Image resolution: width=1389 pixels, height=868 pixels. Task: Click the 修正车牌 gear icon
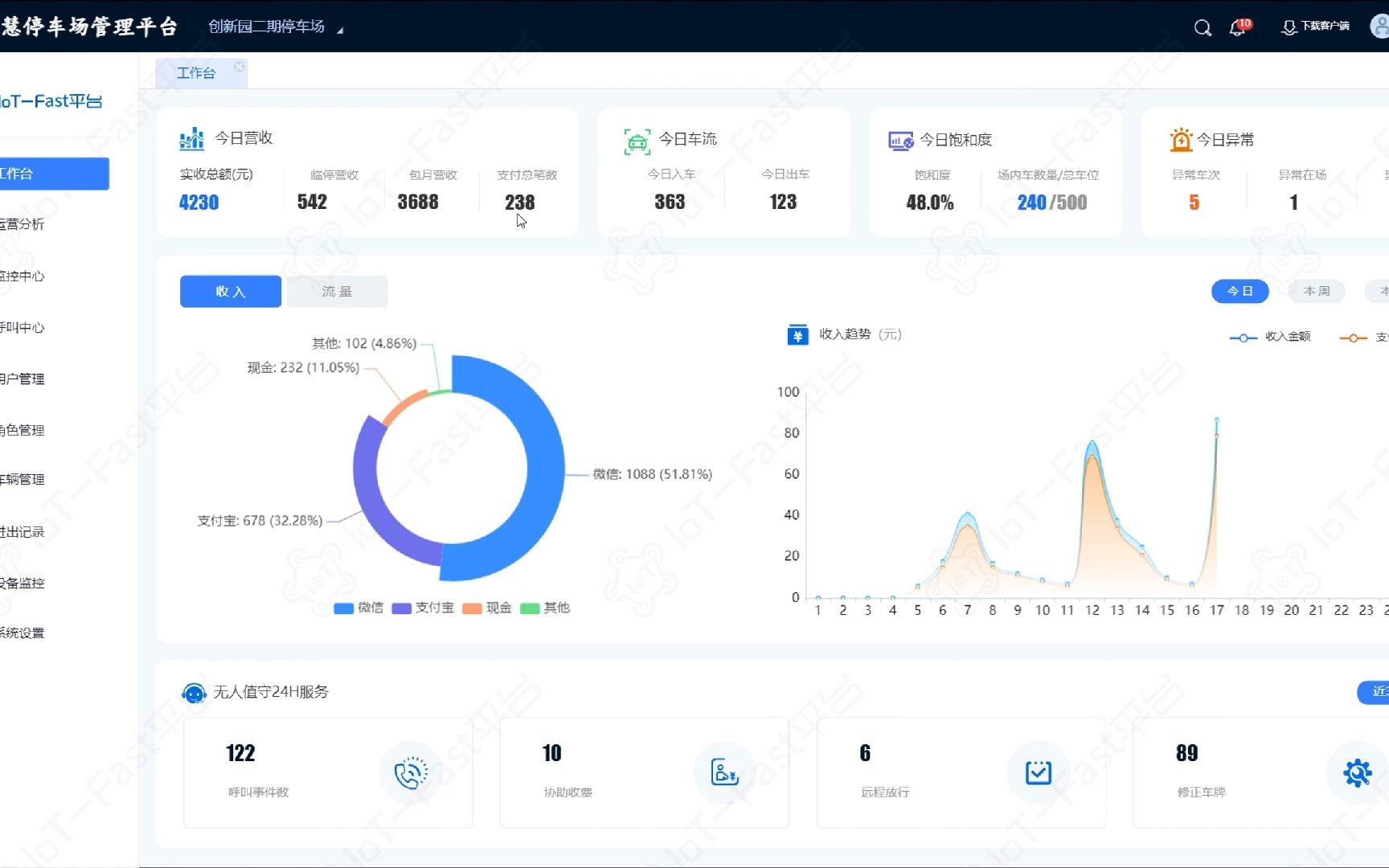tap(1358, 773)
